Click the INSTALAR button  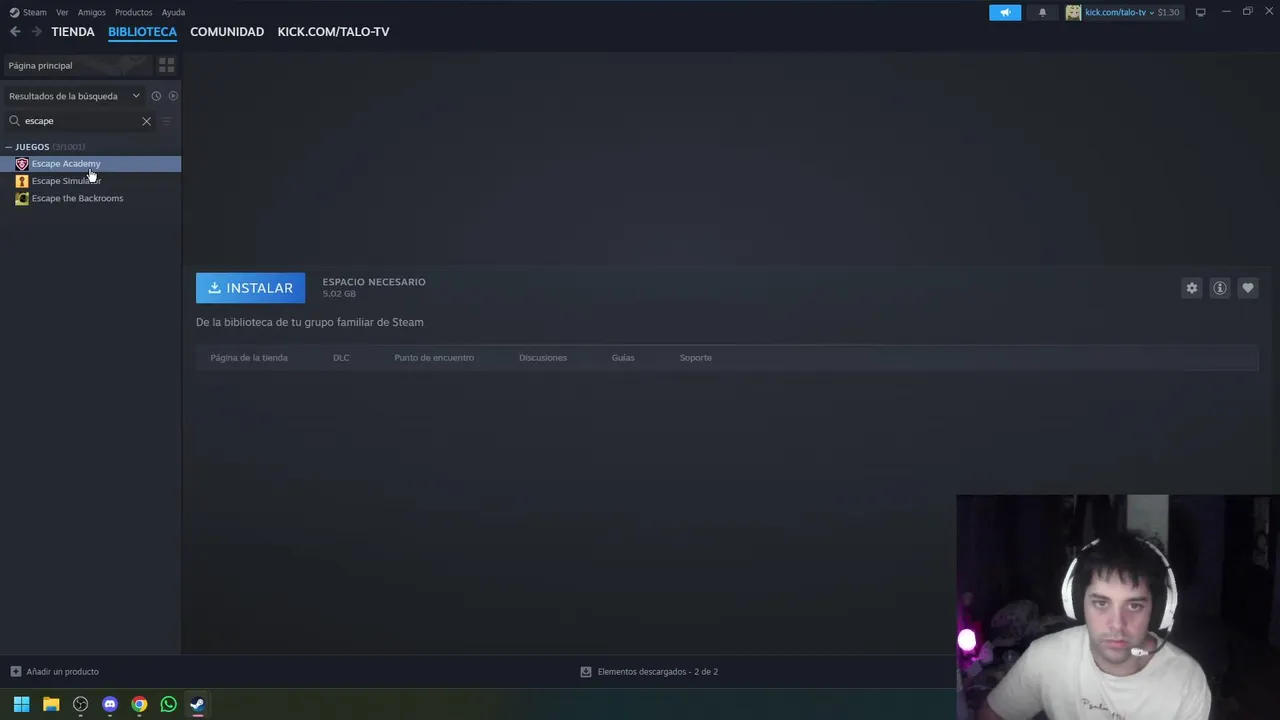[250, 288]
